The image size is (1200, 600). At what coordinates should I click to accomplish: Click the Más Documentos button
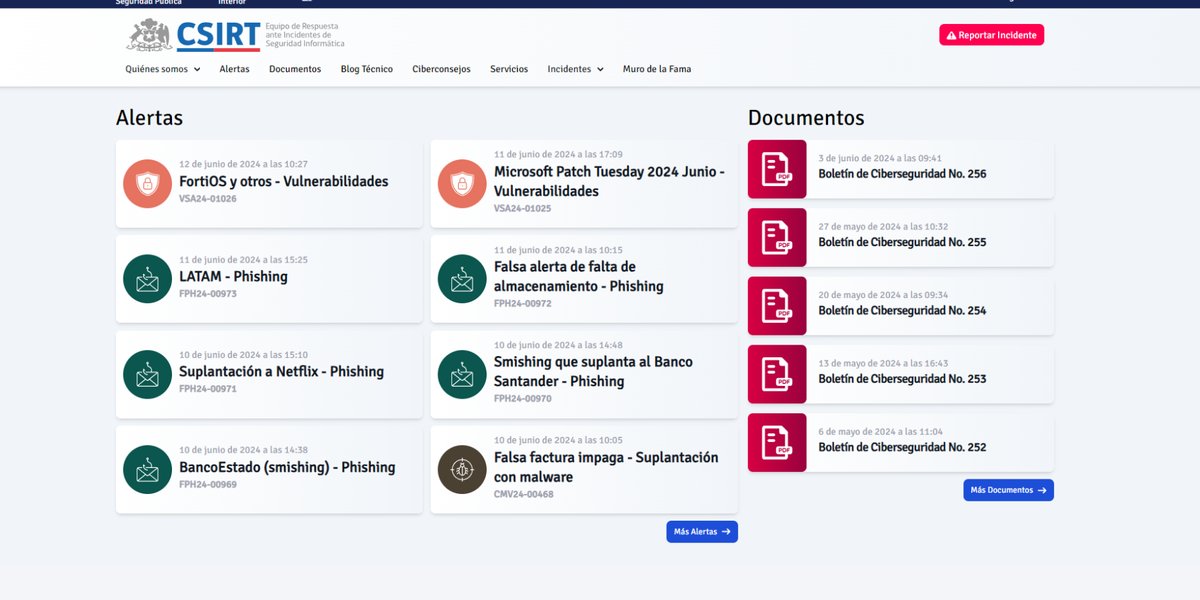click(x=1008, y=490)
